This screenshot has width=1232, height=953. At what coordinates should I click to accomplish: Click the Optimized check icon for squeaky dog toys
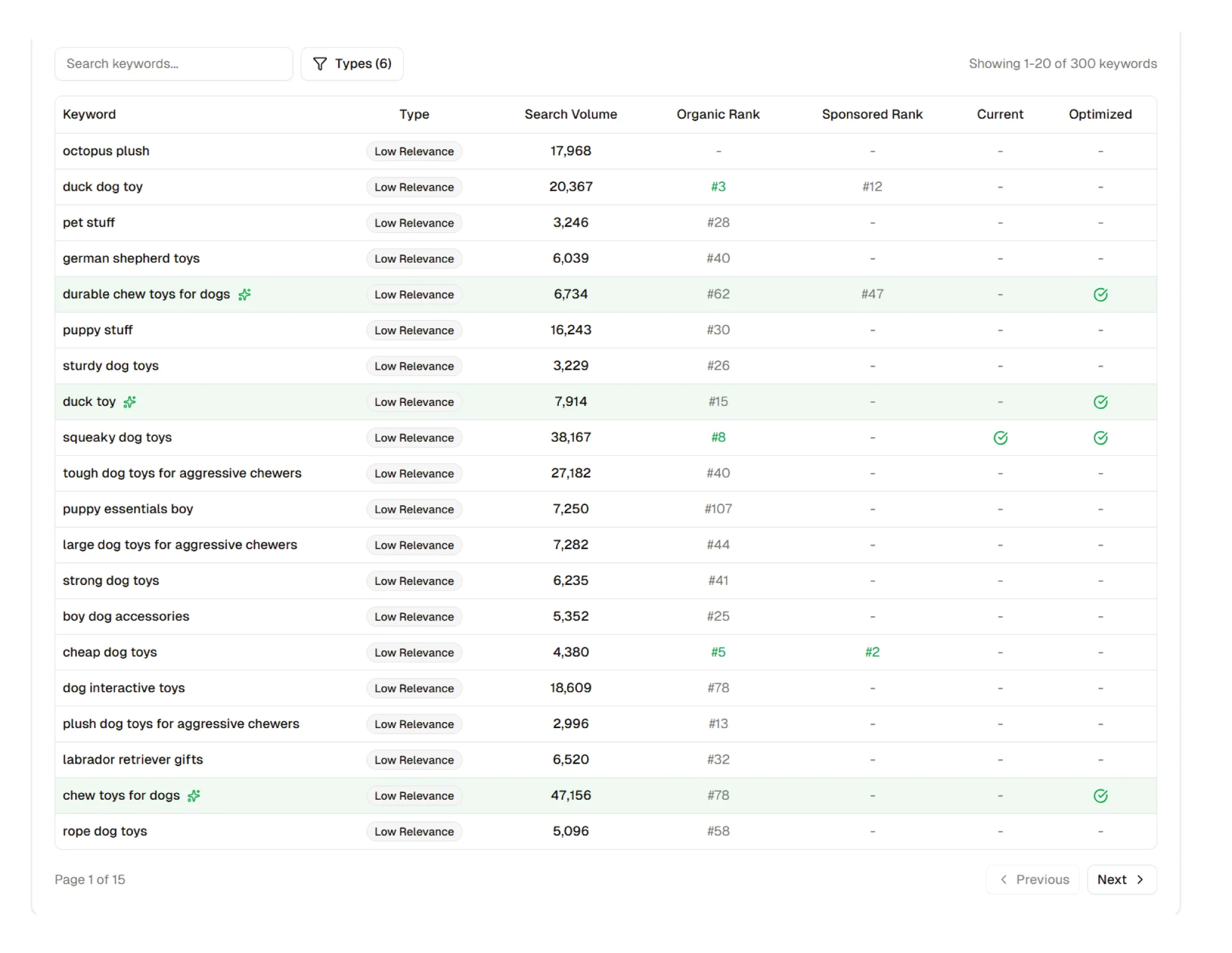tap(1100, 438)
